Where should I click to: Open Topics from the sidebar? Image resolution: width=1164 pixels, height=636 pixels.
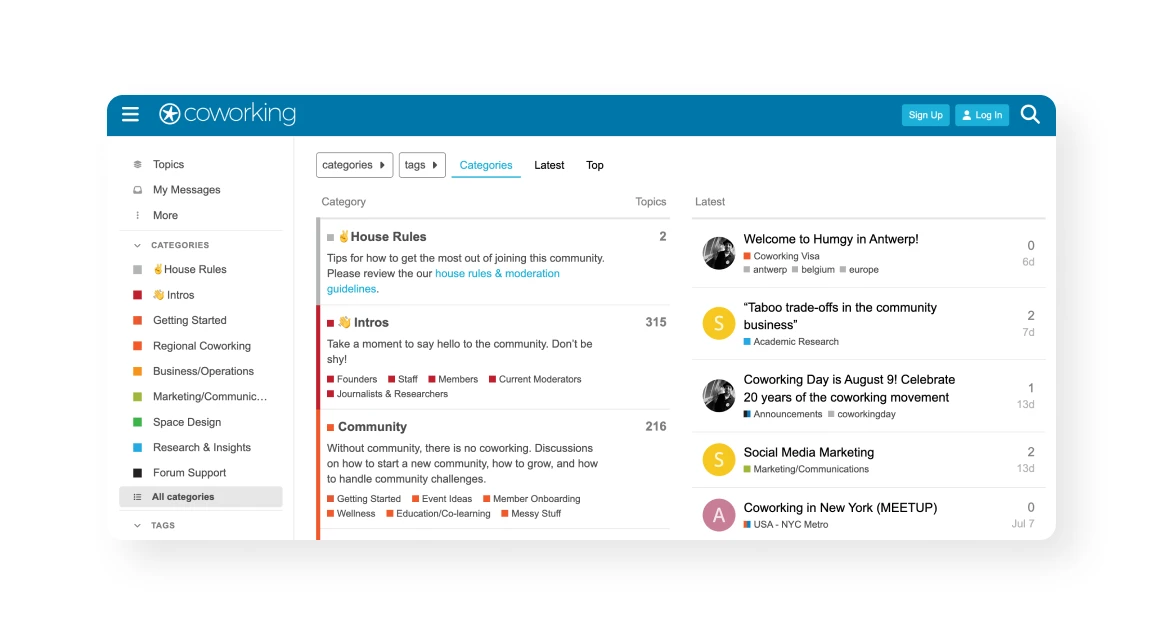[x=168, y=165]
